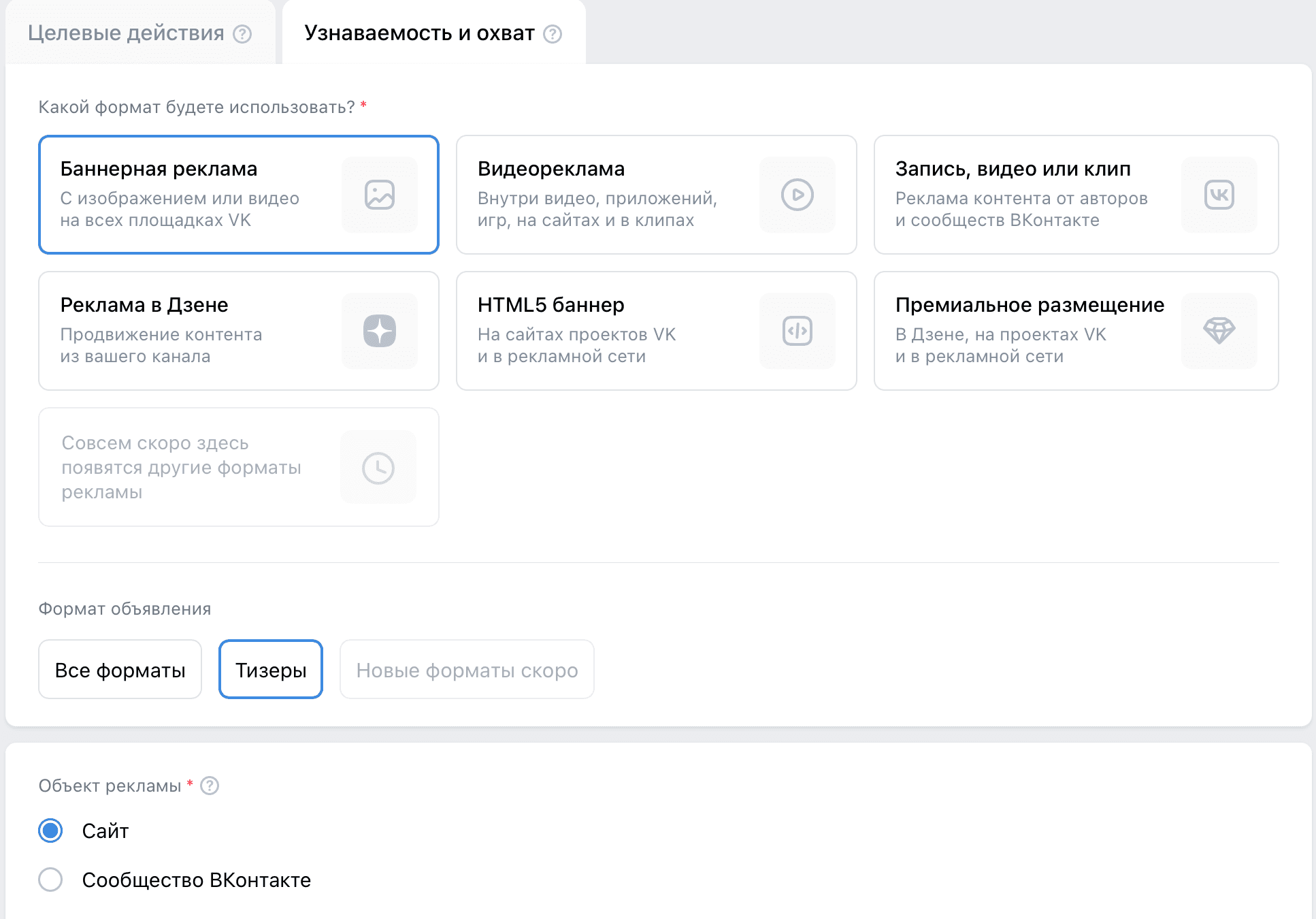Click Совсем скоро здесь placeholder text
Screen dimensions: 1316x919
pos(181,467)
